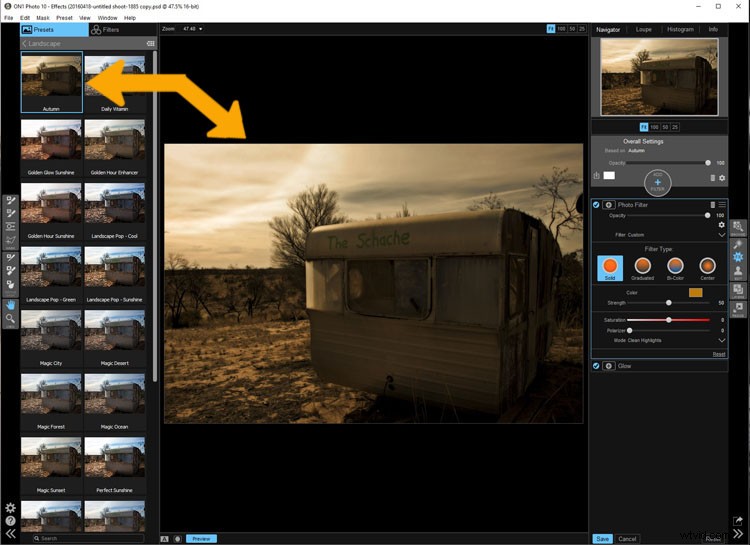Open Overall Settings gear icon
Screen dimensions: 750x545
pos(722,178)
